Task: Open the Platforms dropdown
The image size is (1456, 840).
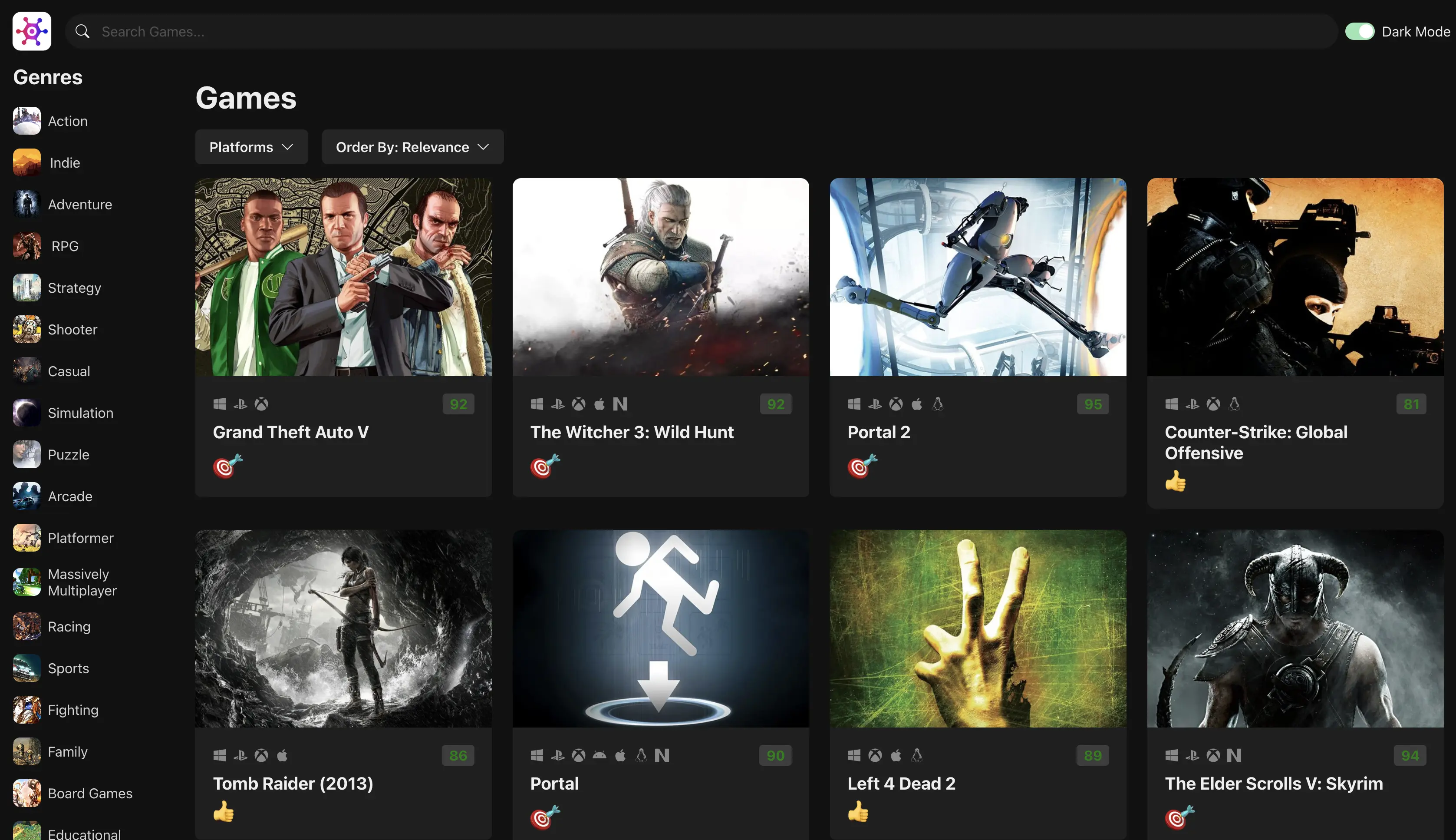Action: (251, 147)
